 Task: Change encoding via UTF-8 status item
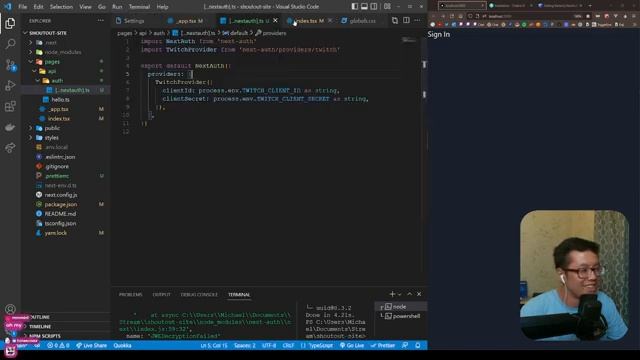point(269,345)
